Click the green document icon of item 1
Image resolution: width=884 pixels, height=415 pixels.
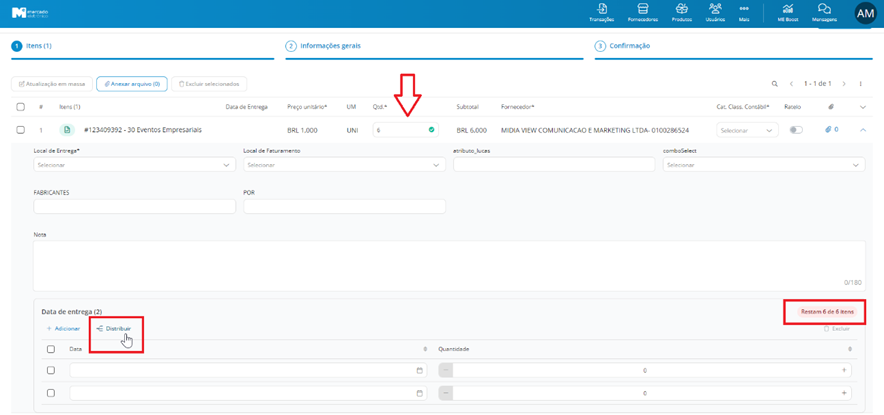(67, 130)
